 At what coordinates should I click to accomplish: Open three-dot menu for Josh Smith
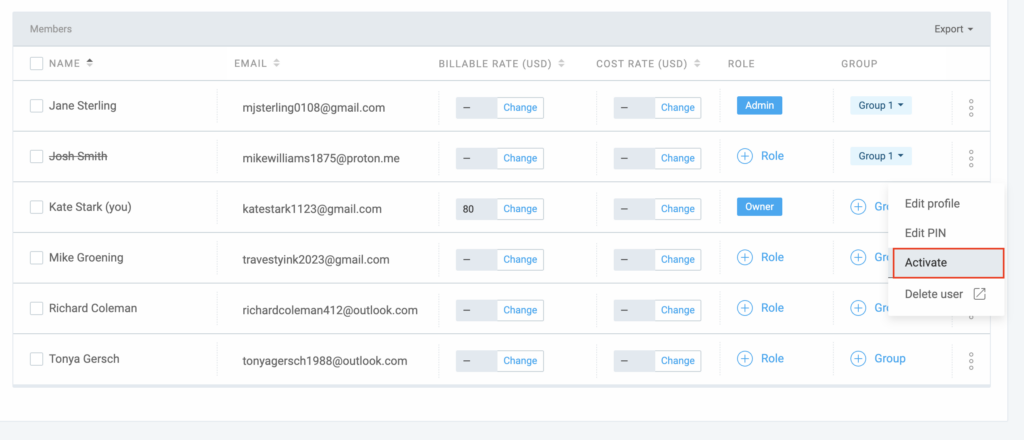[x=971, y=158]
